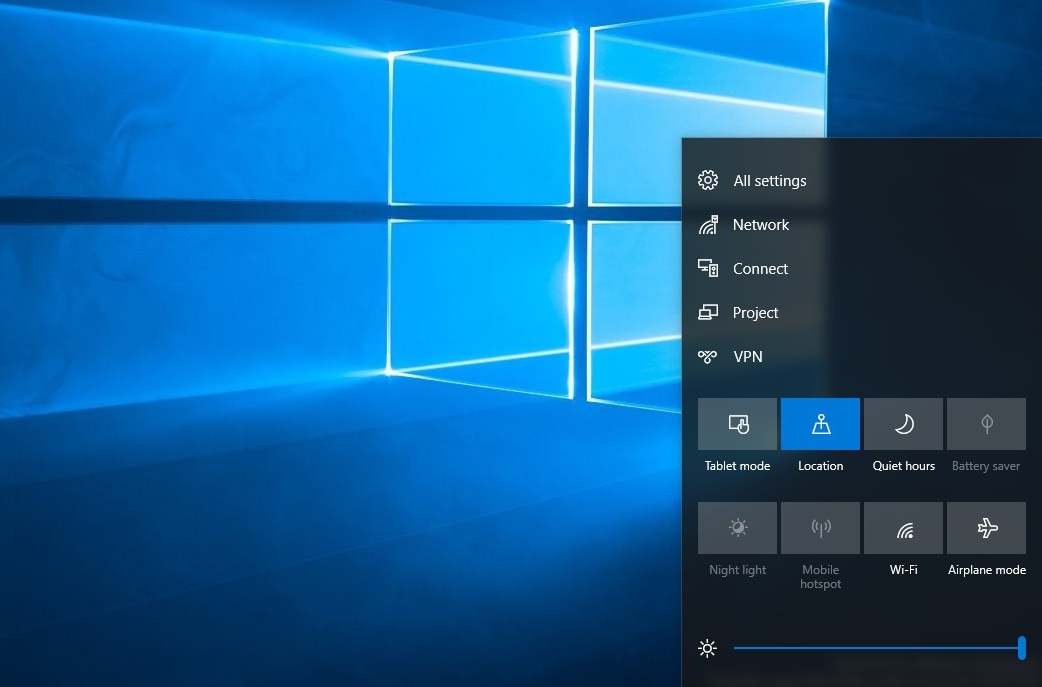Toggle the Night light tile
The image size is (1042, 687).
pos(737,528)
